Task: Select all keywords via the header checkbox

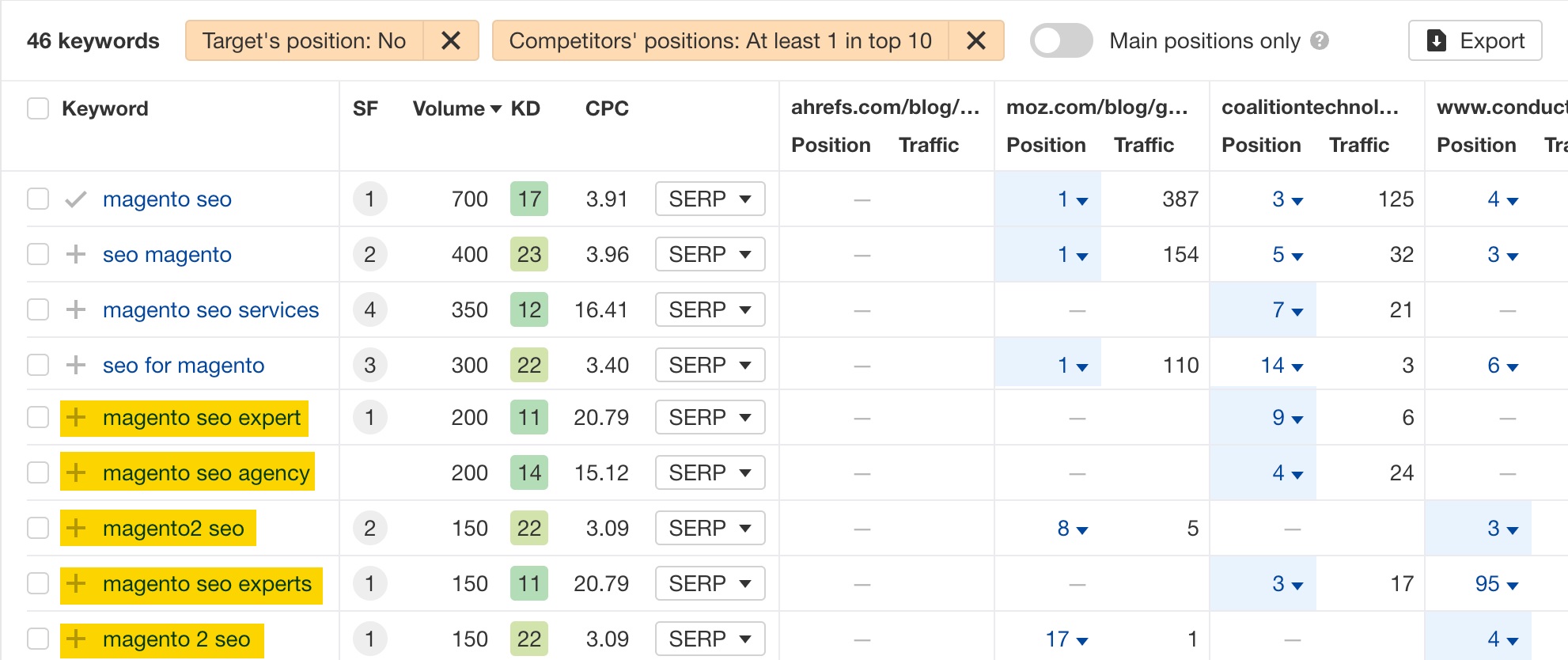Action: 38,108
